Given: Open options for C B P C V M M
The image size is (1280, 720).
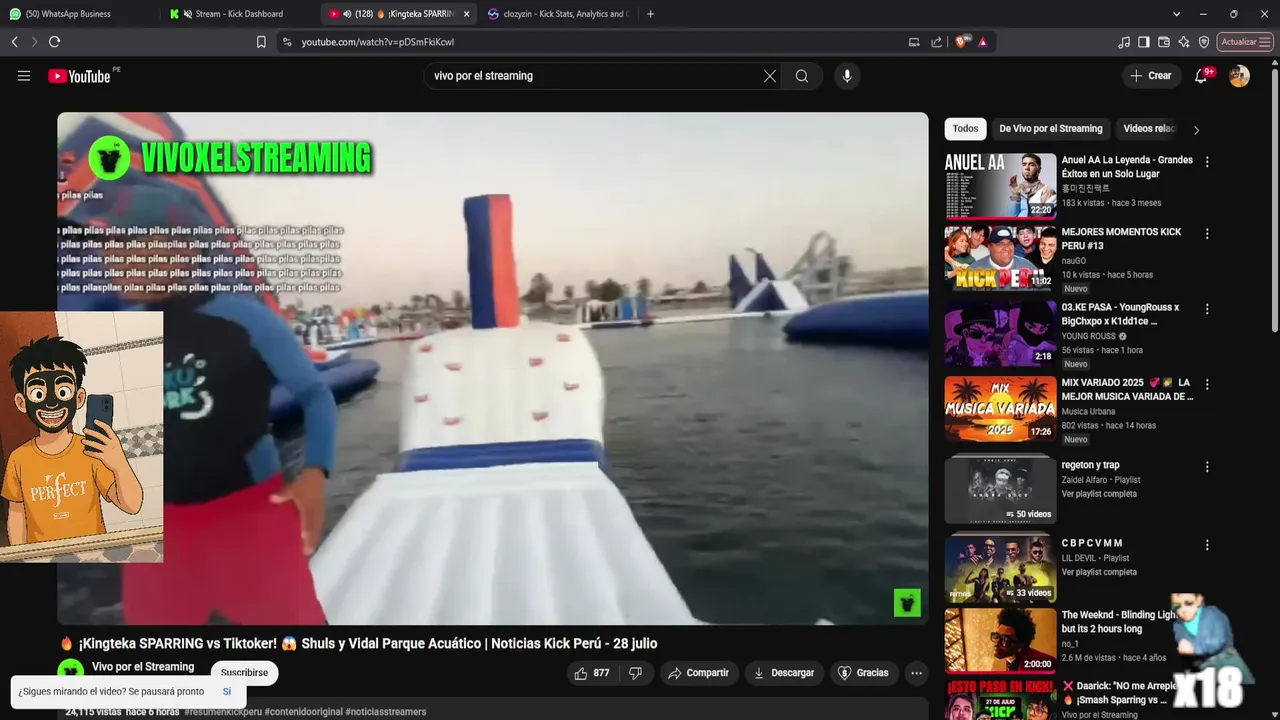Looking at the screenshot, I should pos(1207,545).
